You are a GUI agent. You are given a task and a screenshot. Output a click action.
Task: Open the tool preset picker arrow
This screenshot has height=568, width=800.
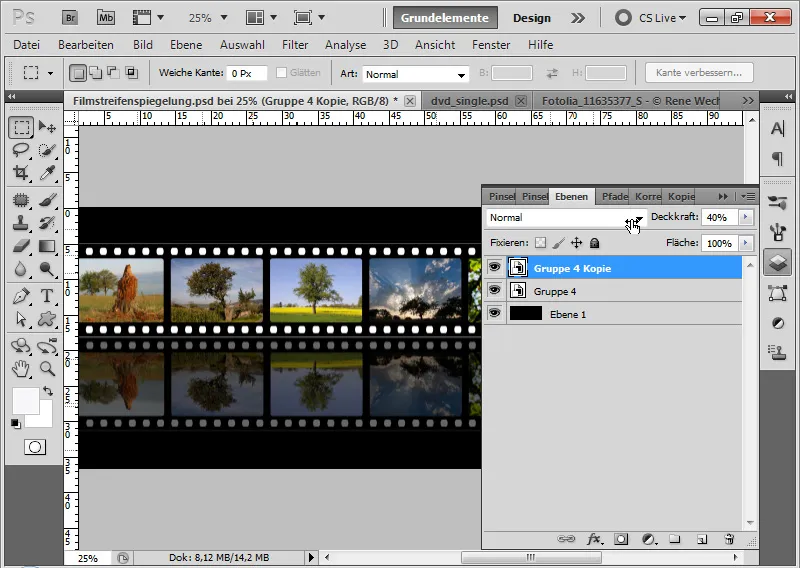50,73
